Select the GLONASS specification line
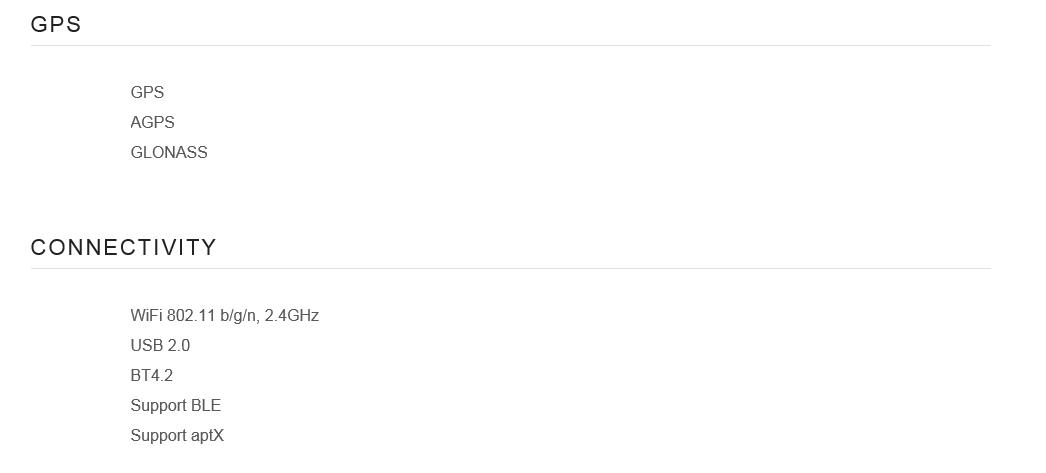Image resolution: width=1046 pixels, height=473 pixels. 169,152
